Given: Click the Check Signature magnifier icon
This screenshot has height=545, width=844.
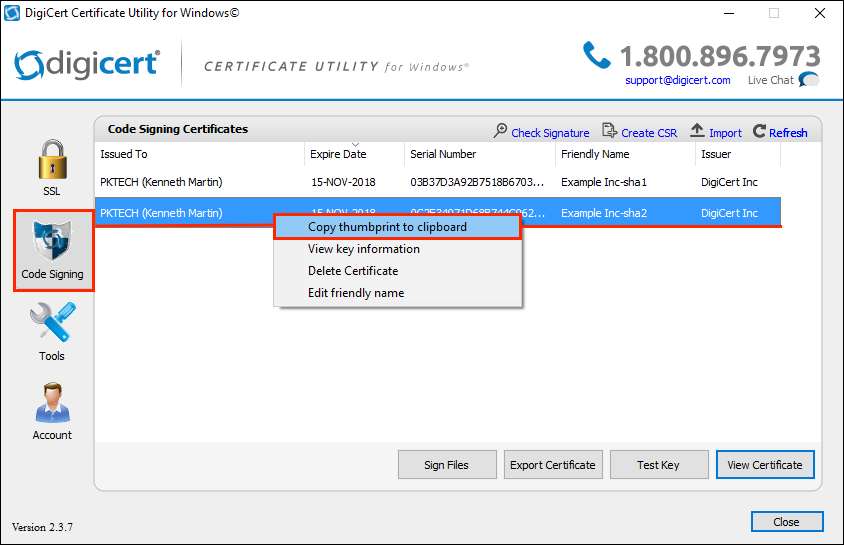Looking at the screenshot, I should point(501,132).
